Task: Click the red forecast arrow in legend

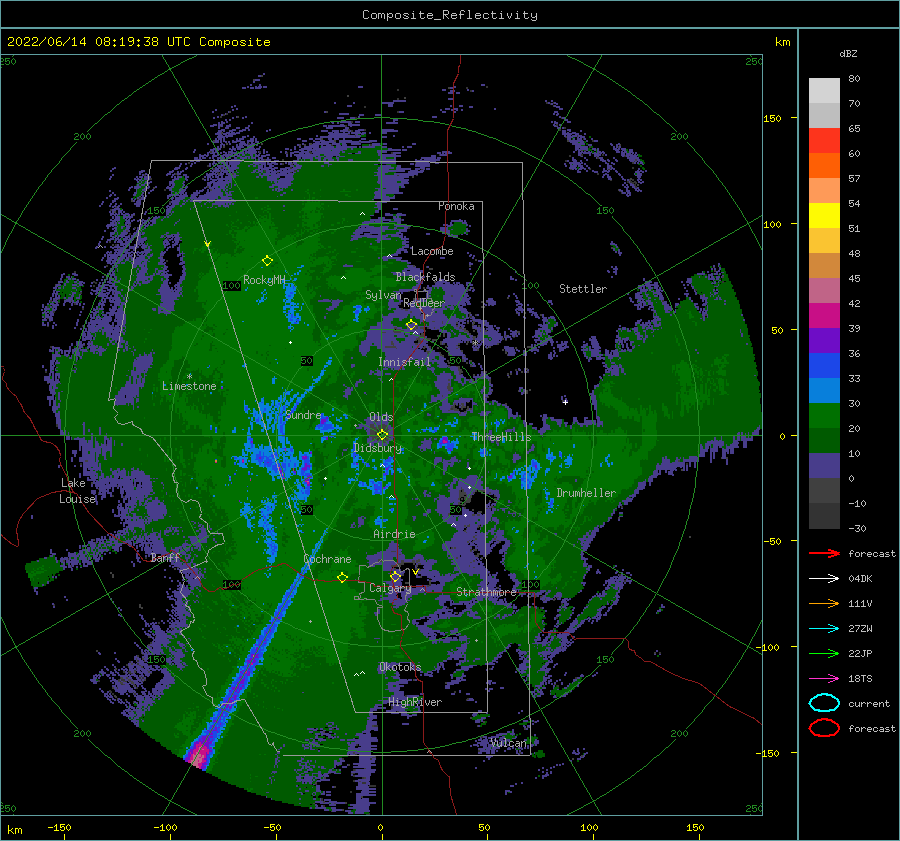Action: 824,553
